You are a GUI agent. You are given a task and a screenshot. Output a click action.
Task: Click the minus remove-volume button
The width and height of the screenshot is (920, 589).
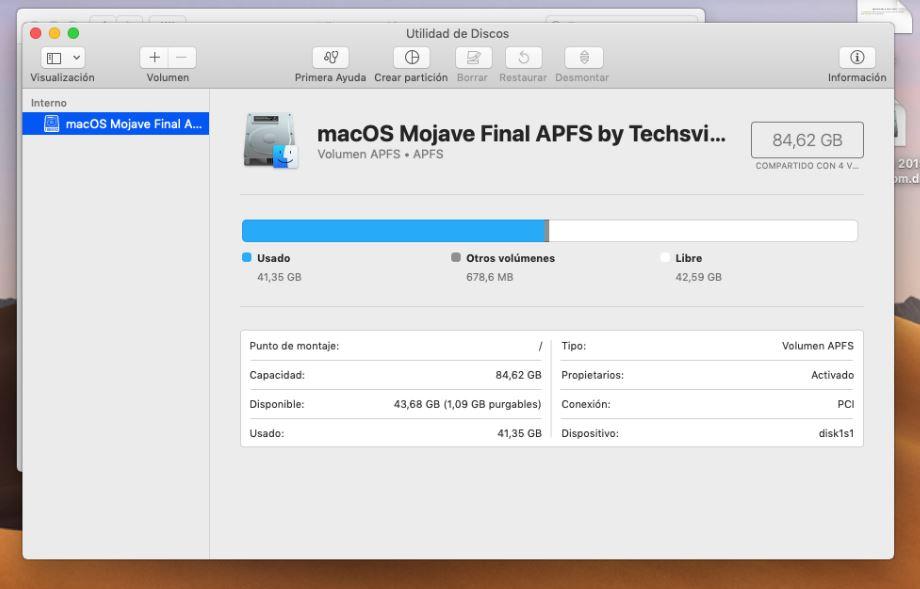pos(182,57)
